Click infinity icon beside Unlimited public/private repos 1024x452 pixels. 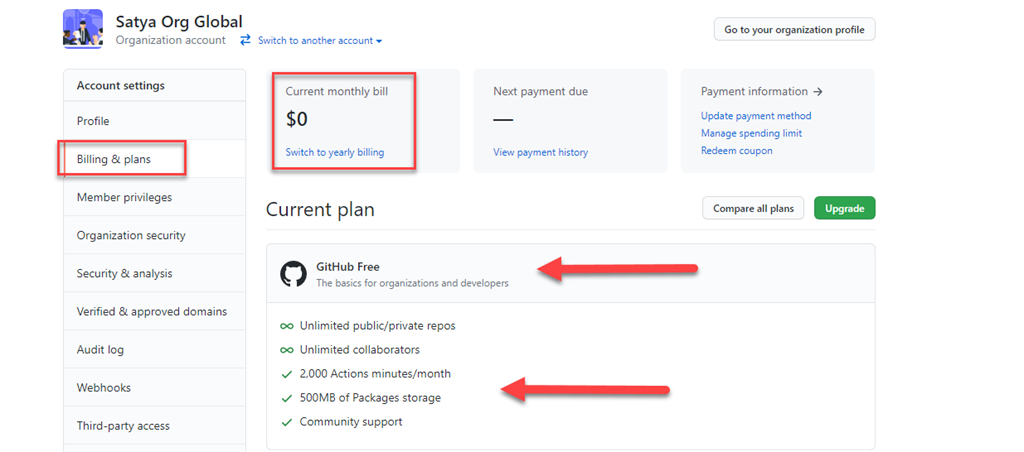click(286, 326)
